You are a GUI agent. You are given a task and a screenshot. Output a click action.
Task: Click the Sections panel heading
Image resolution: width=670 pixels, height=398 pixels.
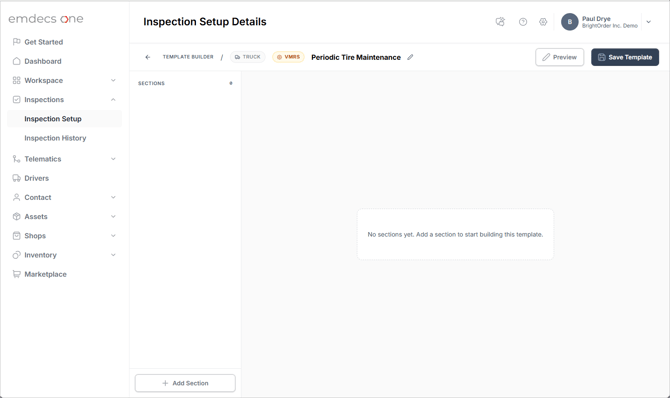click(151, 83)
